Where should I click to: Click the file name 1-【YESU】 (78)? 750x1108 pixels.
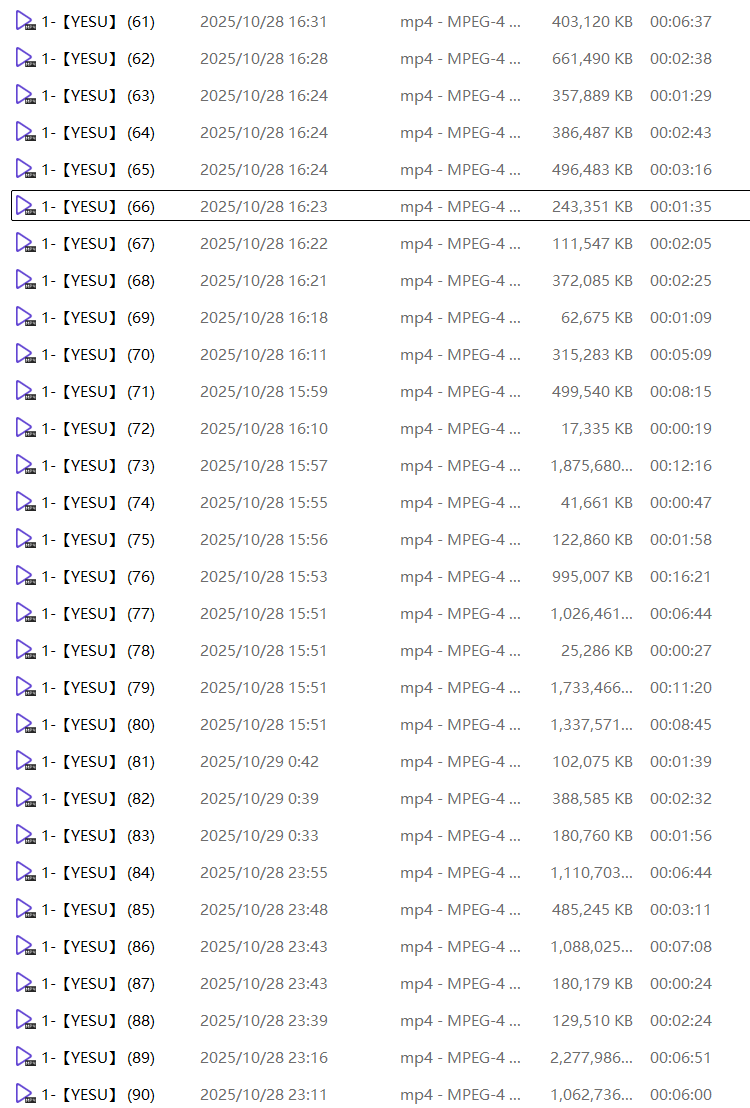(x=98, y=651)
